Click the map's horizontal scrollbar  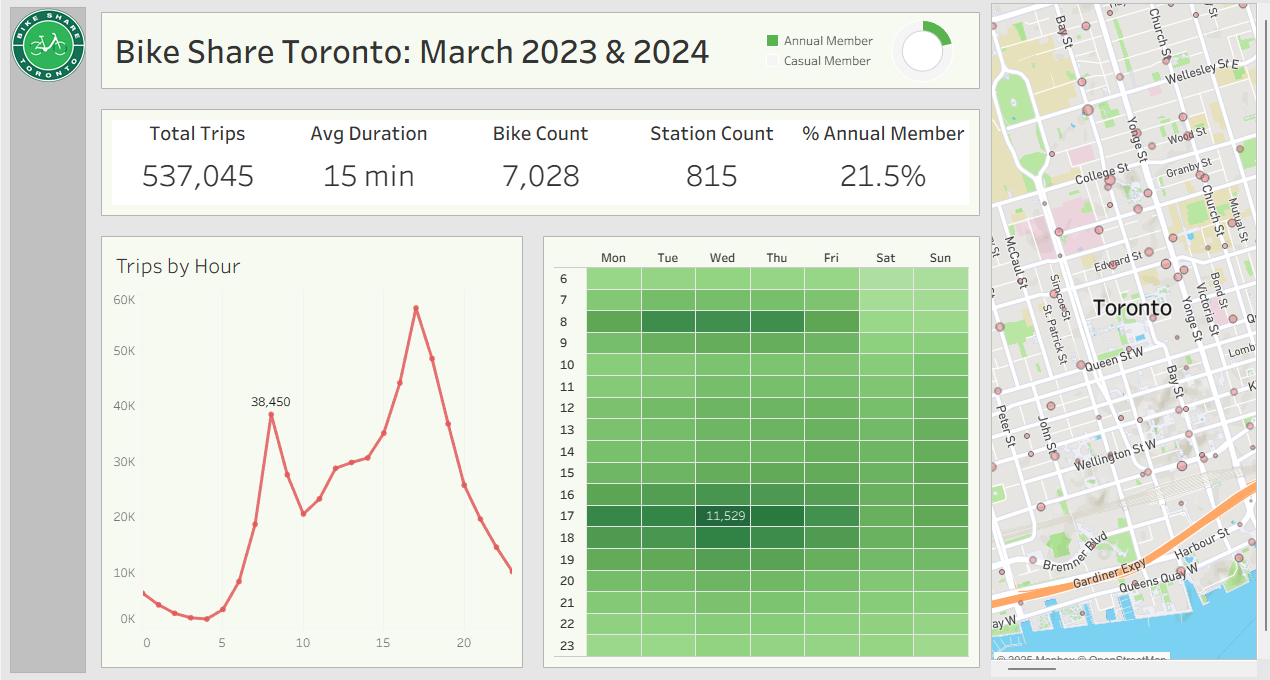point(1030,669)
